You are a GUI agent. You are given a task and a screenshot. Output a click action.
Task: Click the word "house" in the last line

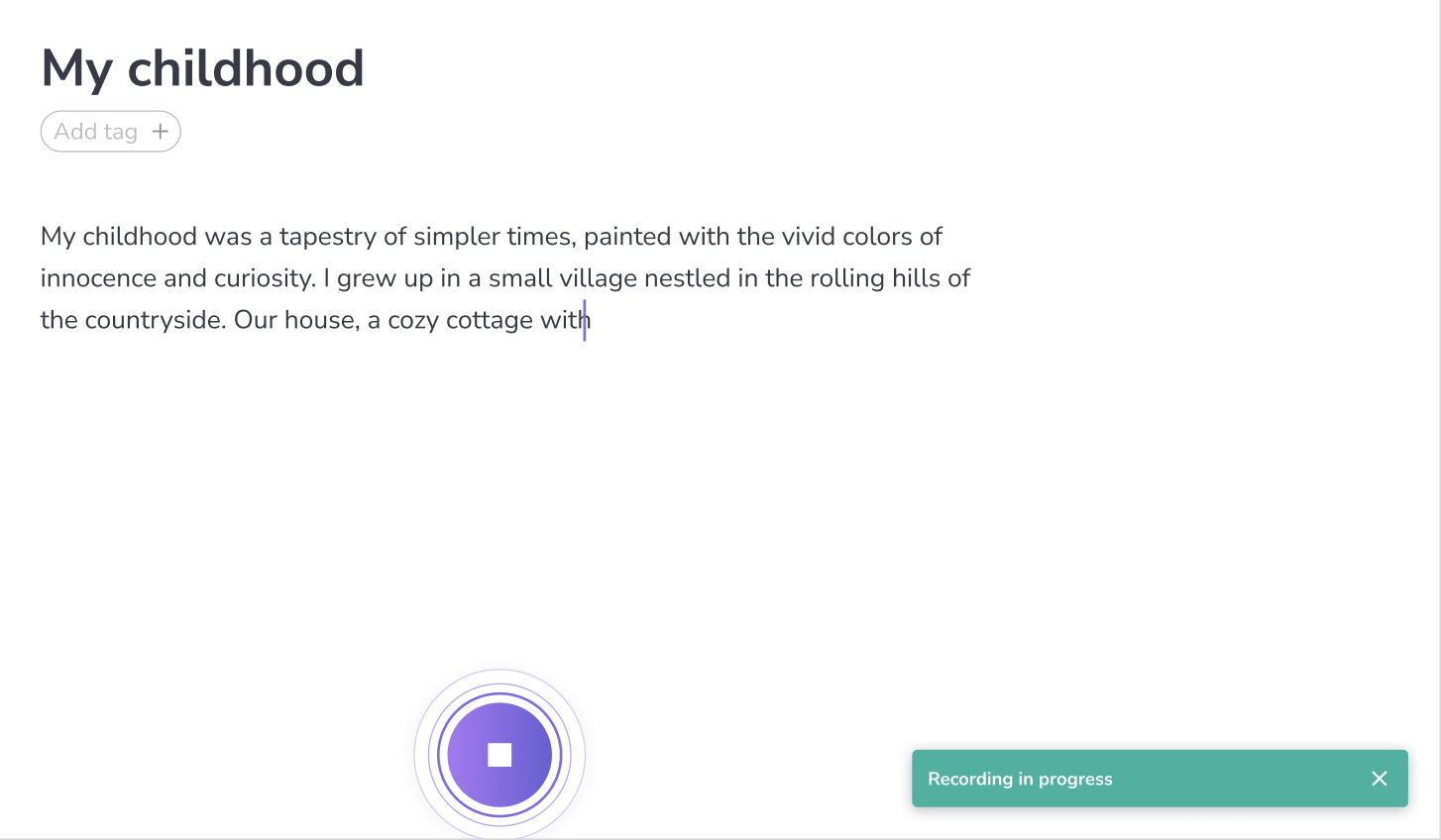(320, 320)
